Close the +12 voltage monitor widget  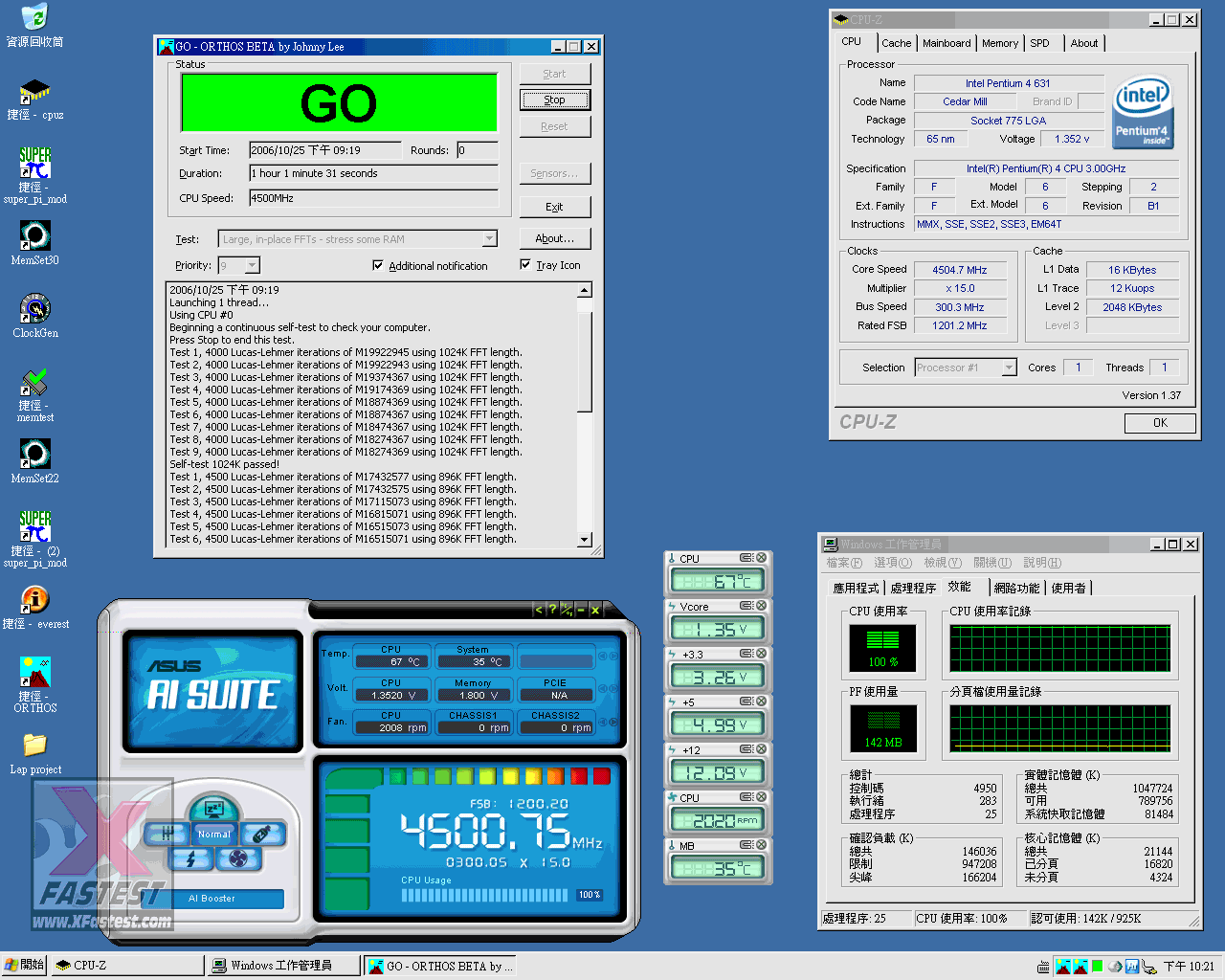click(x=761, y=749)
